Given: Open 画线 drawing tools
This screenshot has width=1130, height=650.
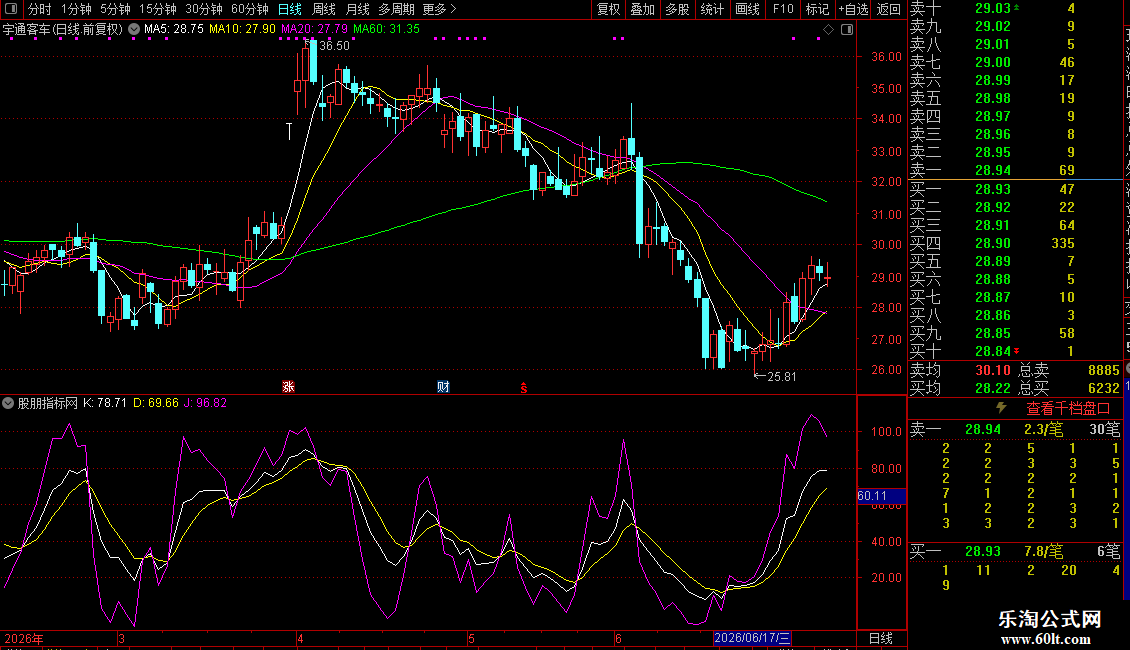Looking at the screenshot, I should (x=747, y=9).
